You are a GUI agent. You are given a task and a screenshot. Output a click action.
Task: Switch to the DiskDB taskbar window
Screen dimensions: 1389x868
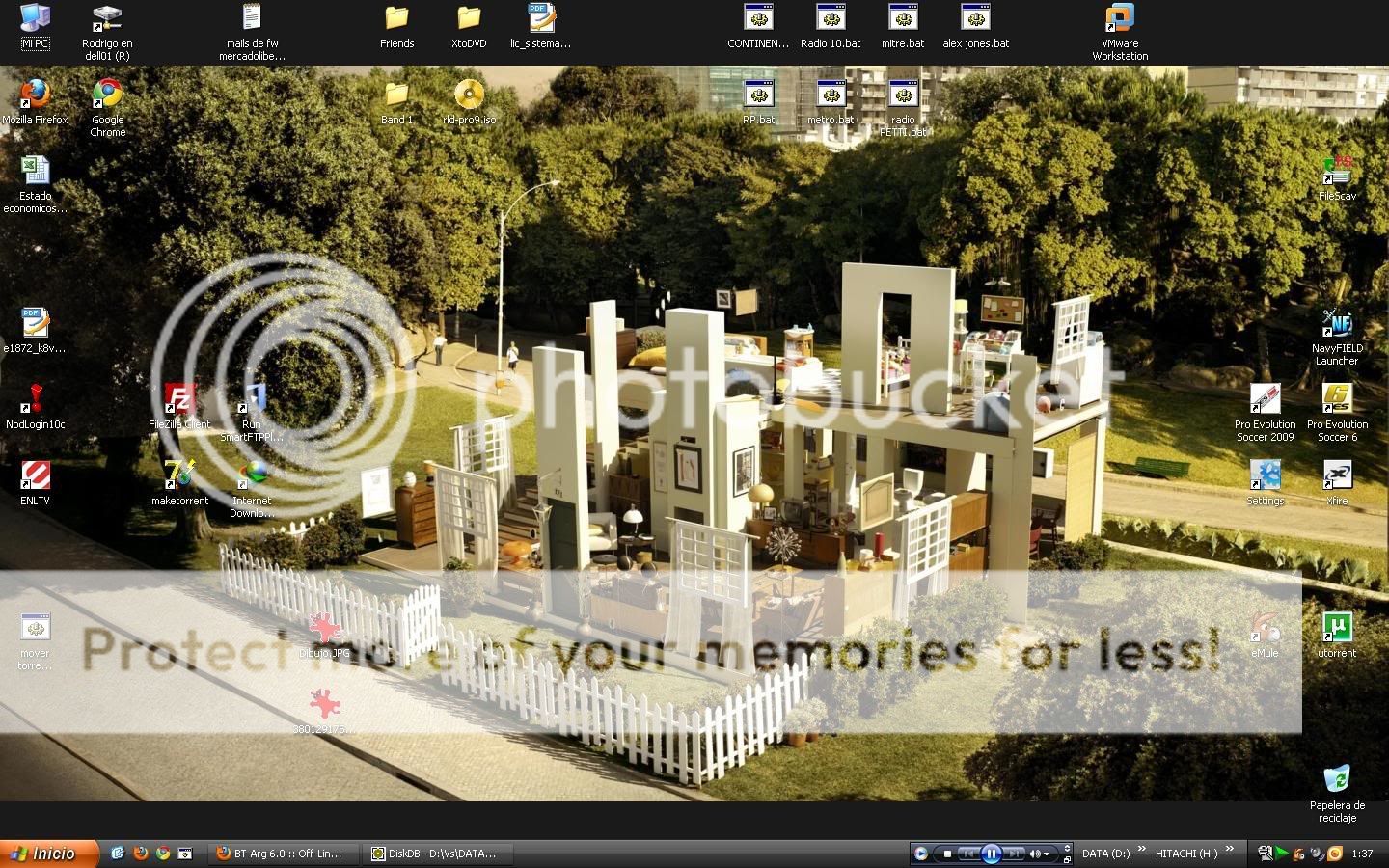pyautogui.click(x=437, y=854)
